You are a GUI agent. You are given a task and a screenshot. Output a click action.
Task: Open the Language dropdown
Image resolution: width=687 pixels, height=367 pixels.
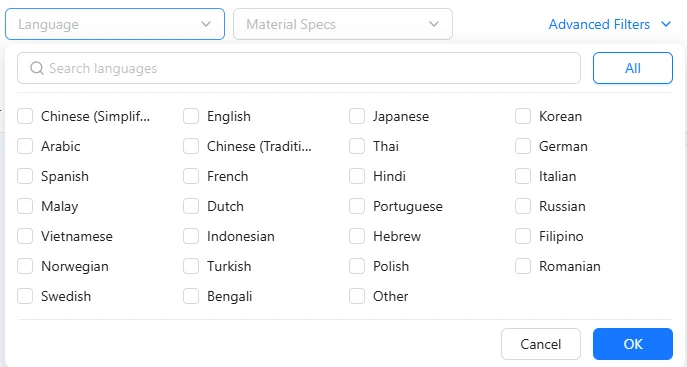[115, 24]
